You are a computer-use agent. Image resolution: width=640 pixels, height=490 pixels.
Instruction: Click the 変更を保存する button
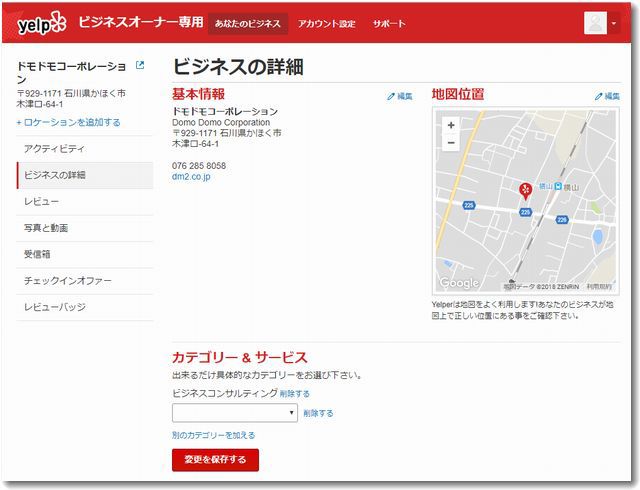coord(216,460)
